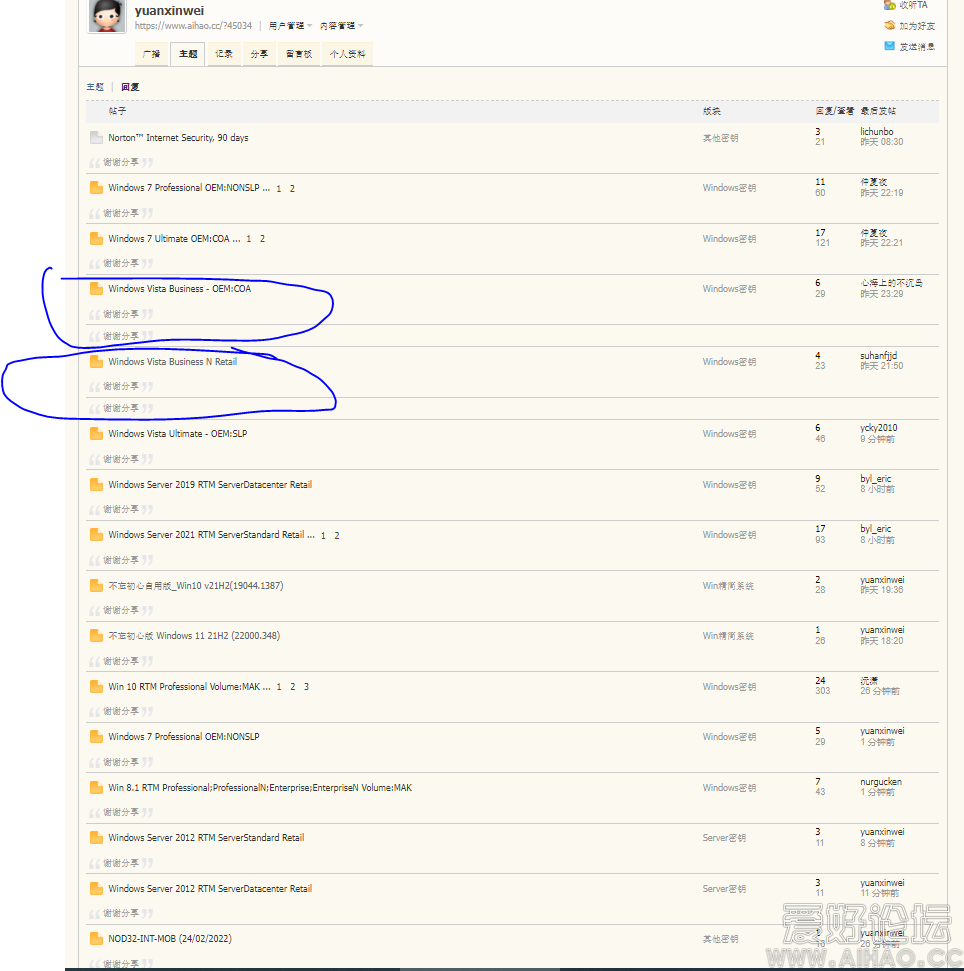Open the Win精简系统 board on Win10 v21H2 row
The height and width of the screenshot is (971, 964).
point(728,586)
